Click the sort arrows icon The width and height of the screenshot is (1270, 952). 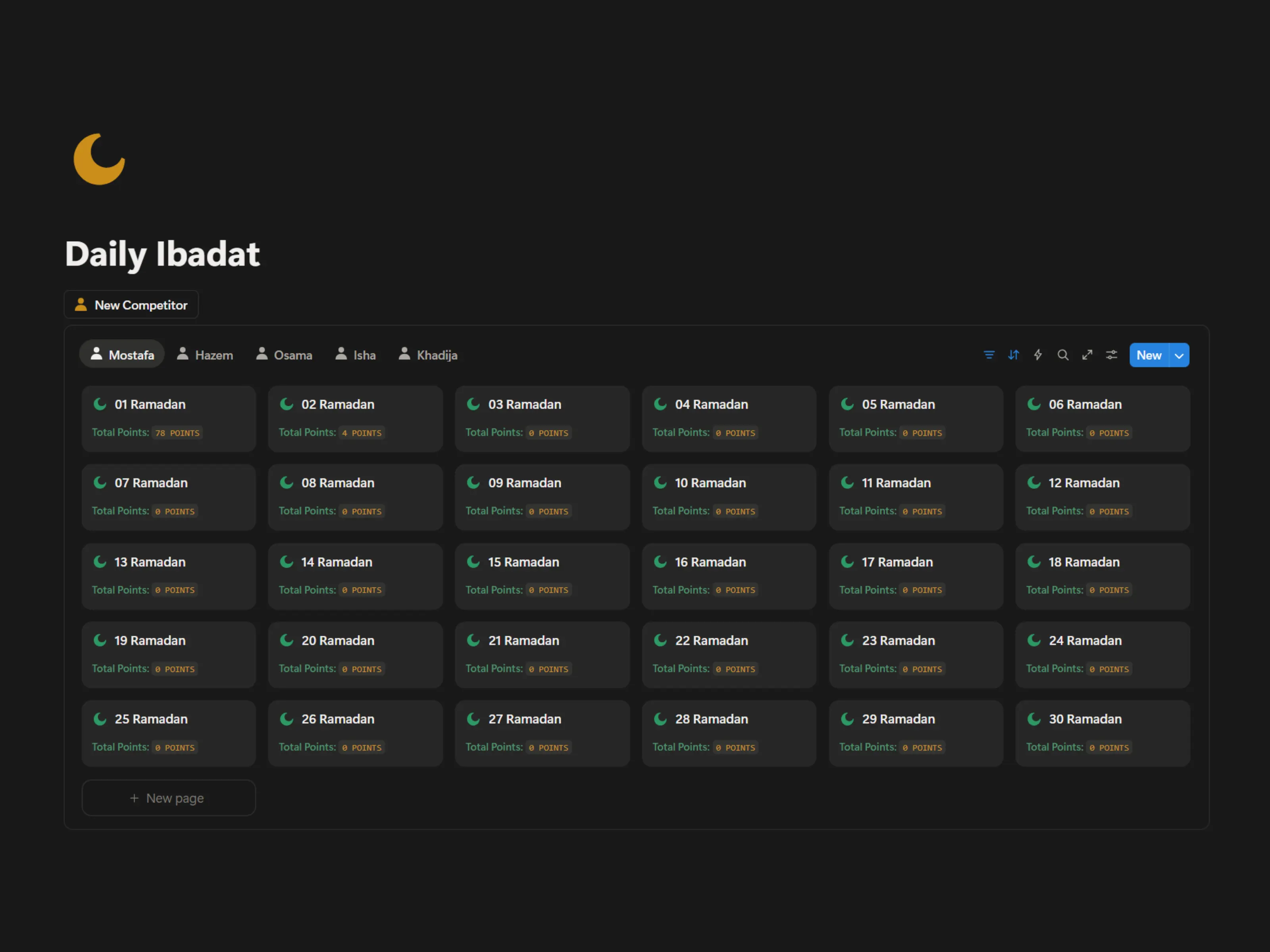1013,355
